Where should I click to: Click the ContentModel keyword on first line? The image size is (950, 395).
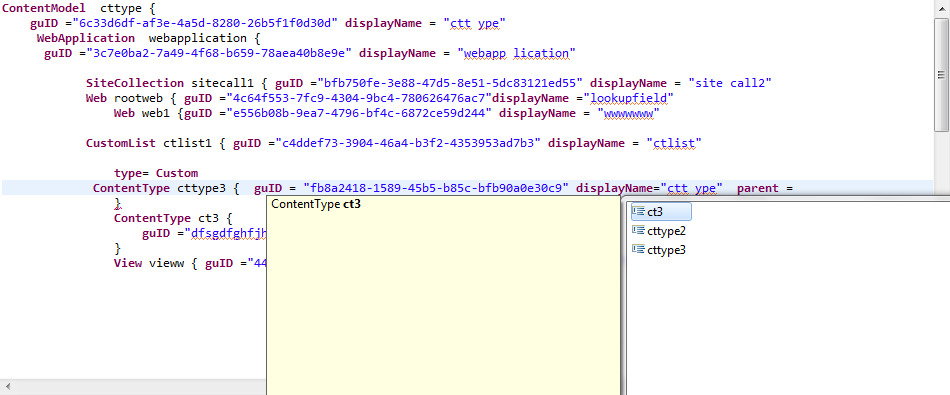coord(44,9)
